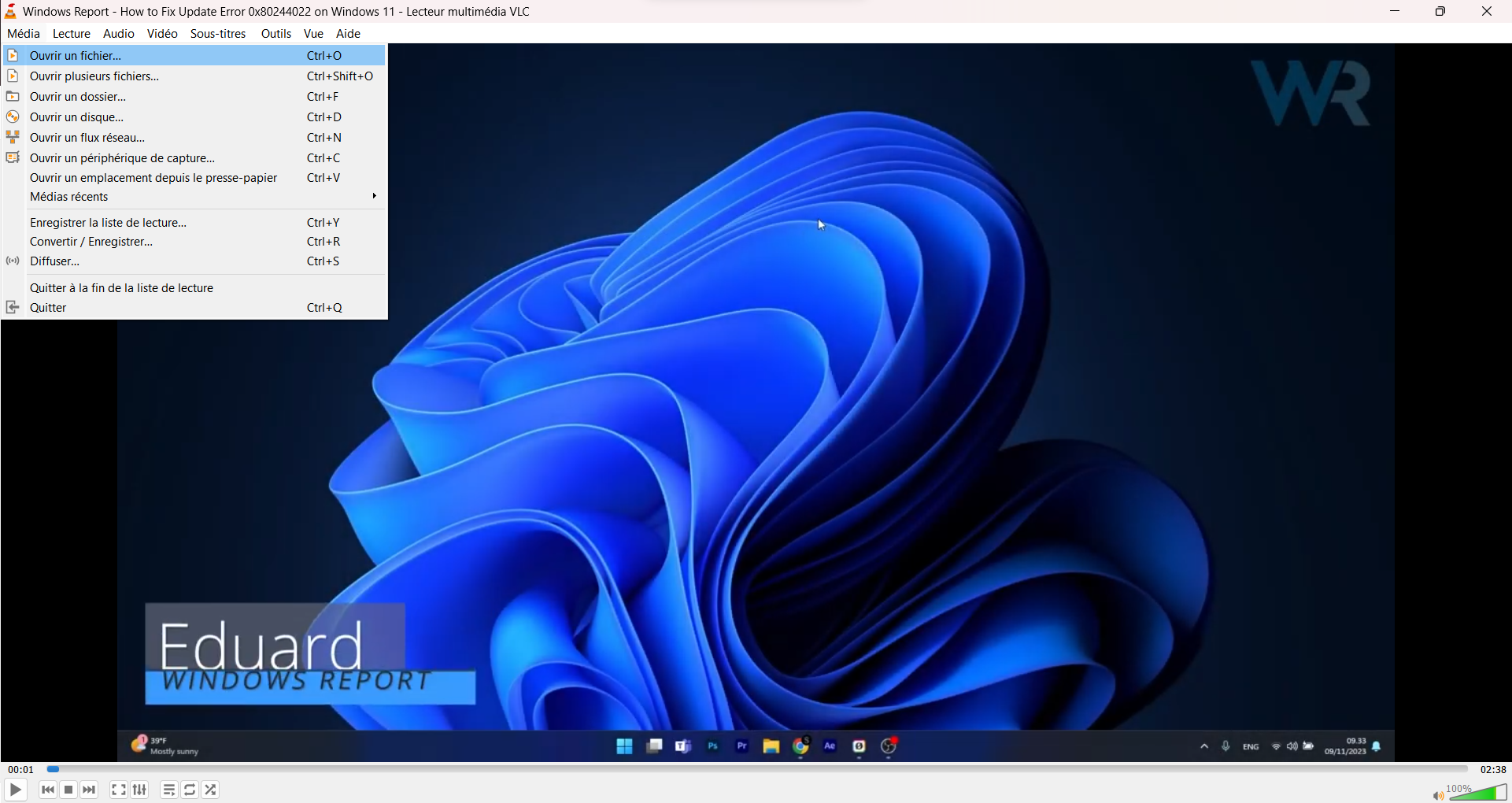Stop playback with the stop button
The height and width of the screenshot is (803, 1512).
click(x=68, y=790)
